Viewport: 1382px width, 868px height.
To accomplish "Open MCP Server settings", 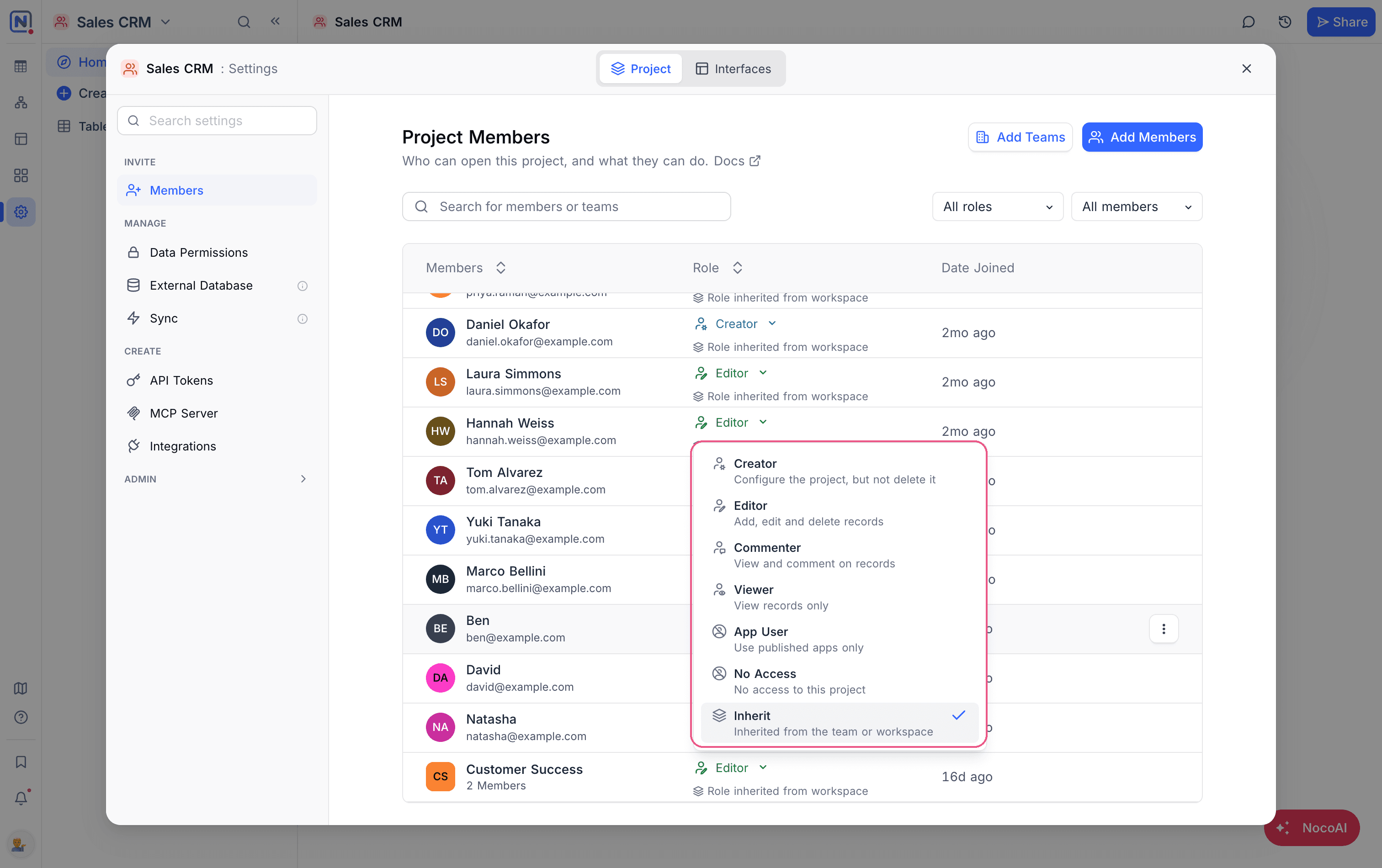I will [217, 413].
